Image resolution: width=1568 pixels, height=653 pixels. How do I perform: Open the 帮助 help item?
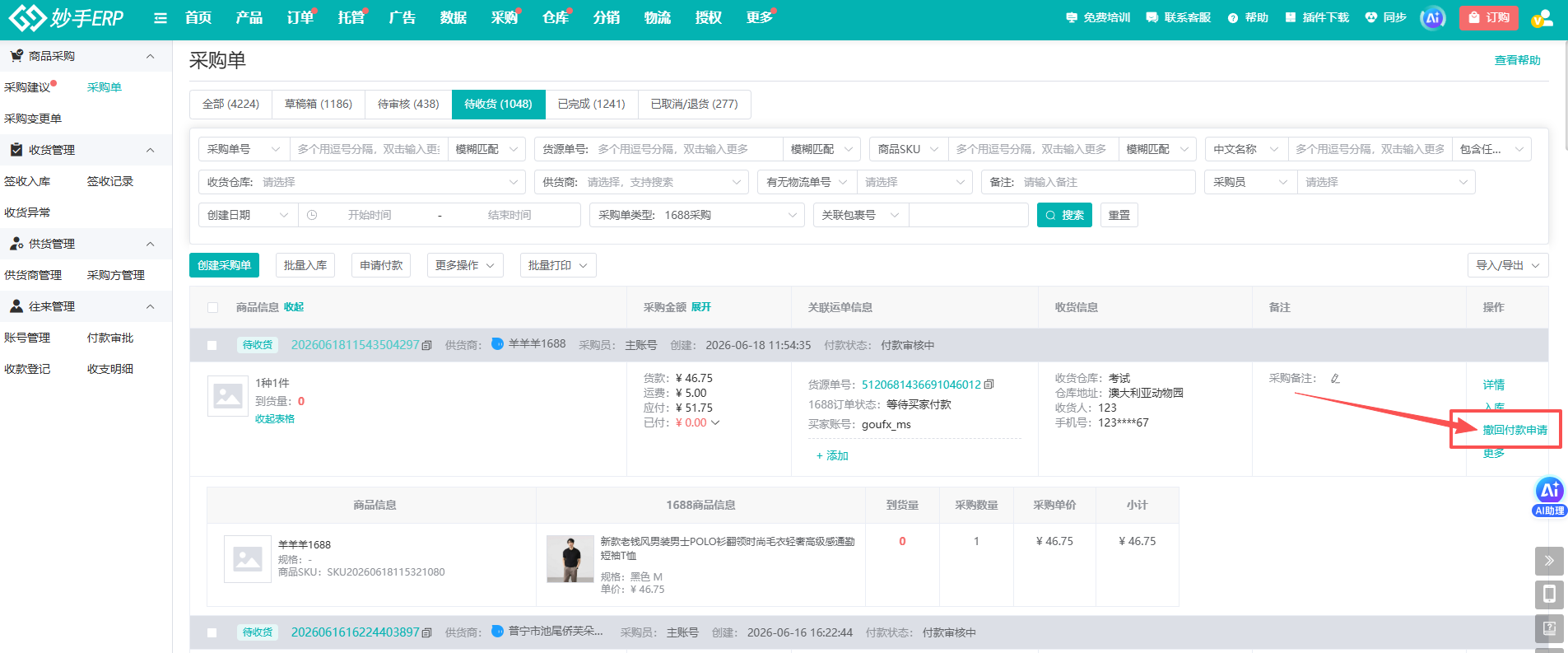coord(1248,17)
